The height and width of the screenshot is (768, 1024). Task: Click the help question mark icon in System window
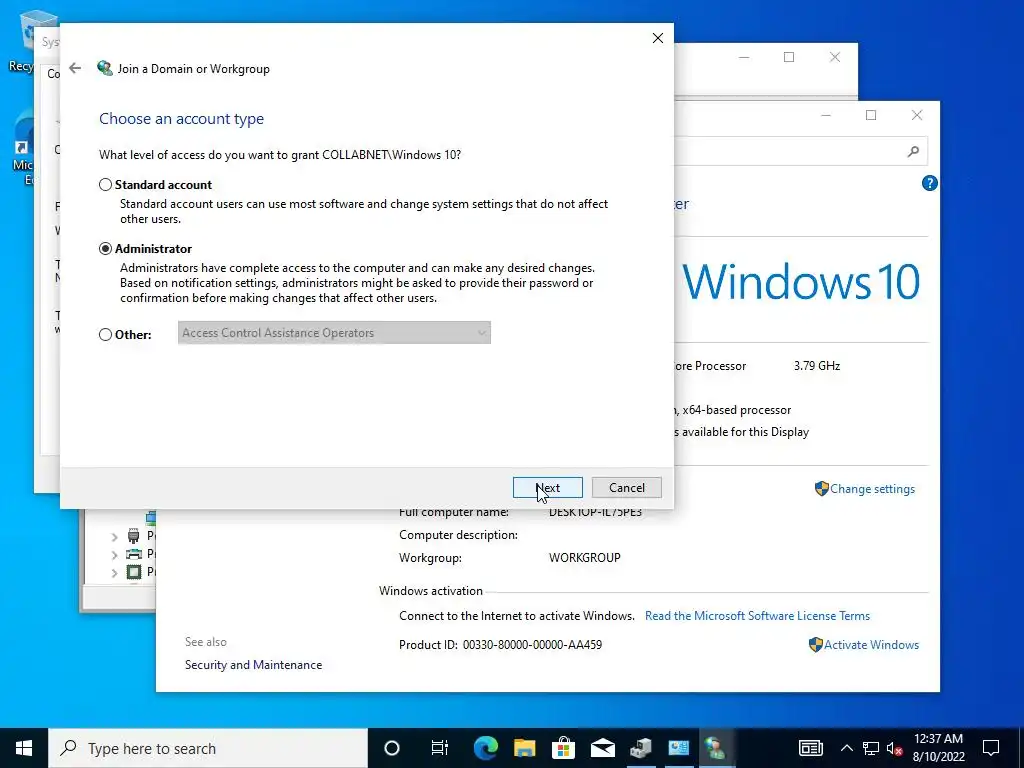pos(929,184)
